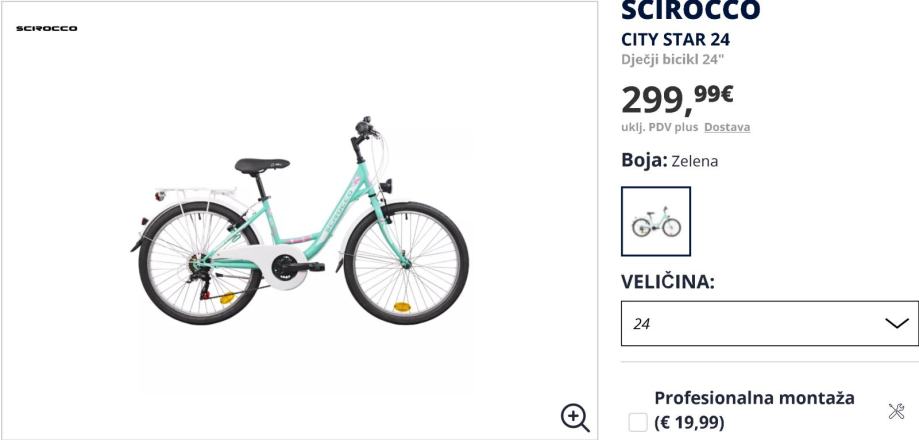
Task: Select the value 24 shown in size box
Action: (642, 324)
